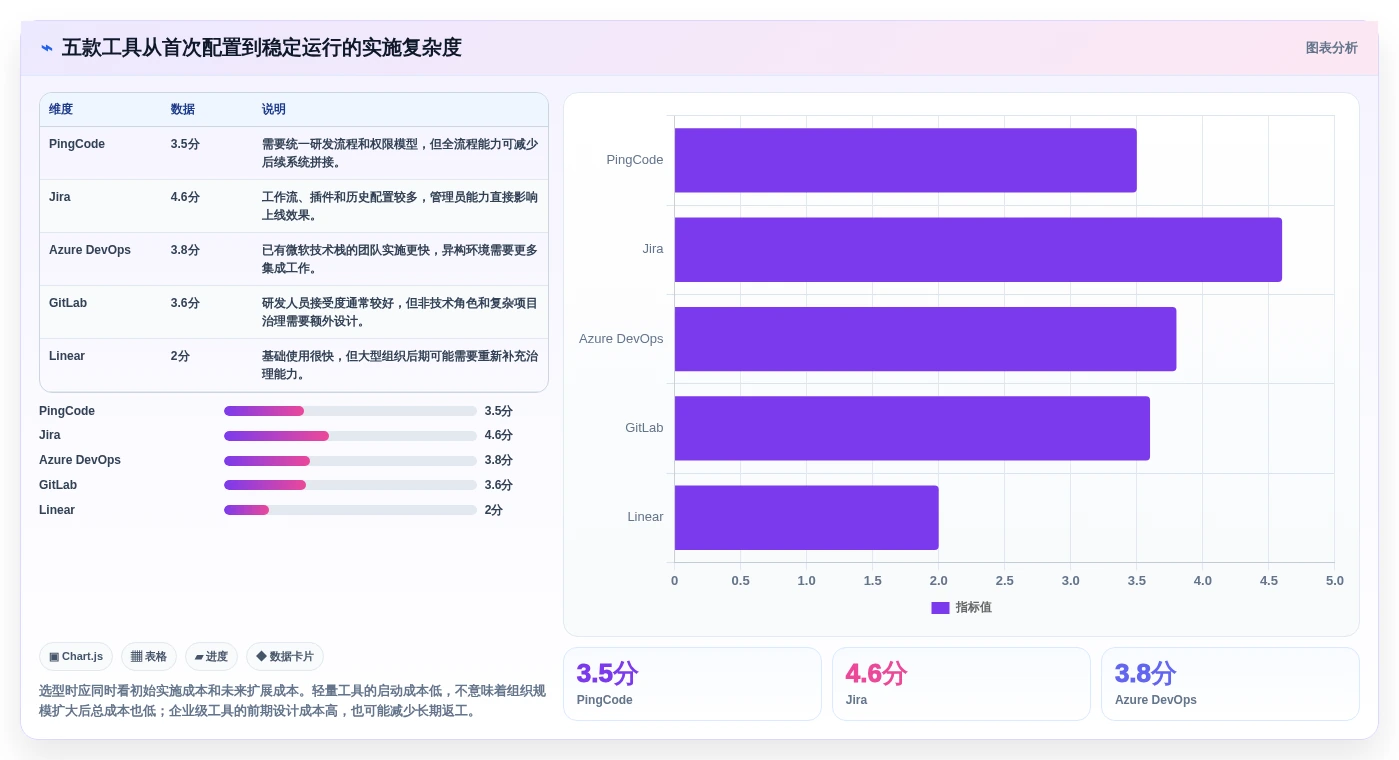
Task: Click the Linear bar in the chart
Action: tap(806, 518)
